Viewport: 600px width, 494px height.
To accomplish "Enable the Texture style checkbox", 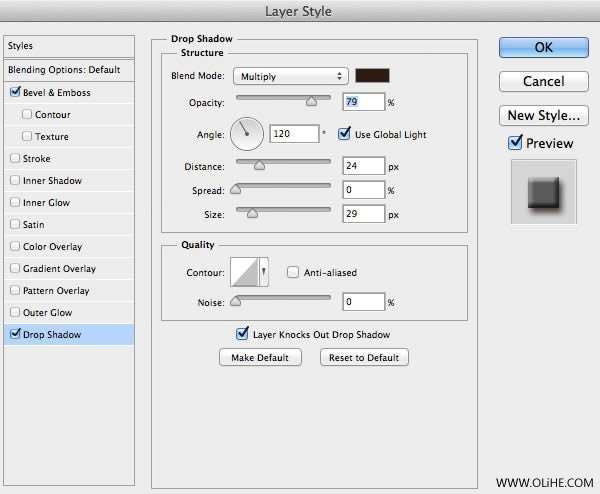I will (27, 136).
